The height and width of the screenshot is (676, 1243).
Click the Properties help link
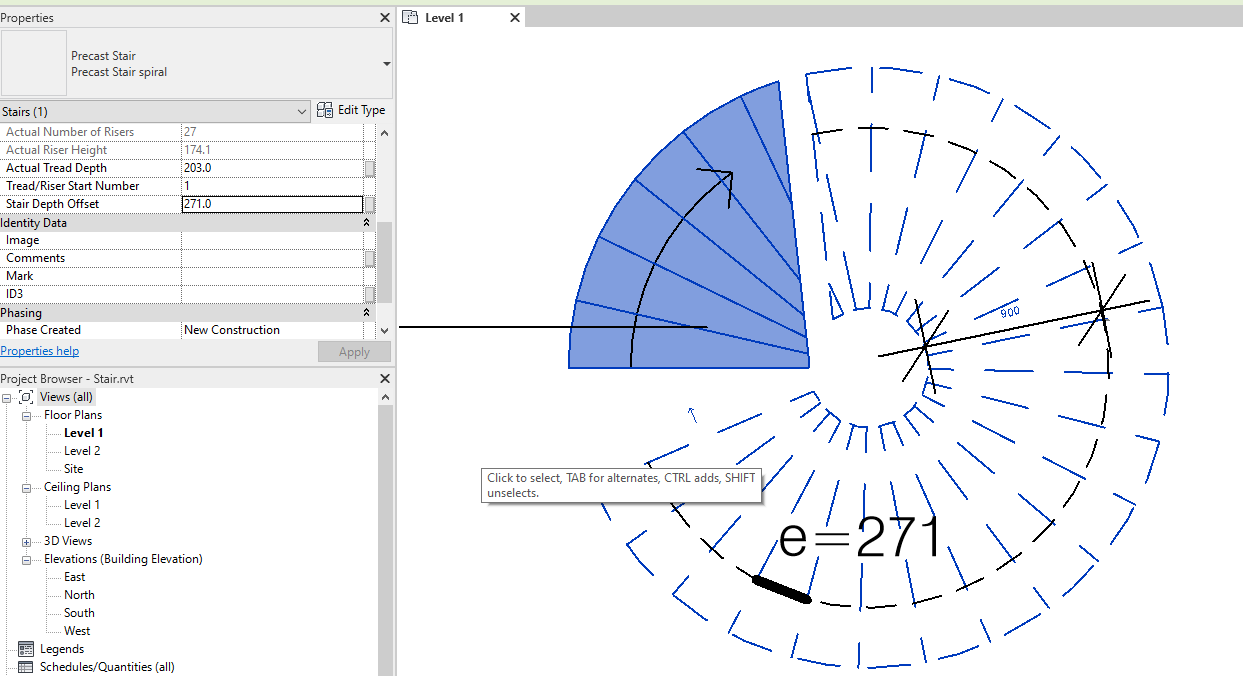click(x=40, y=350)
